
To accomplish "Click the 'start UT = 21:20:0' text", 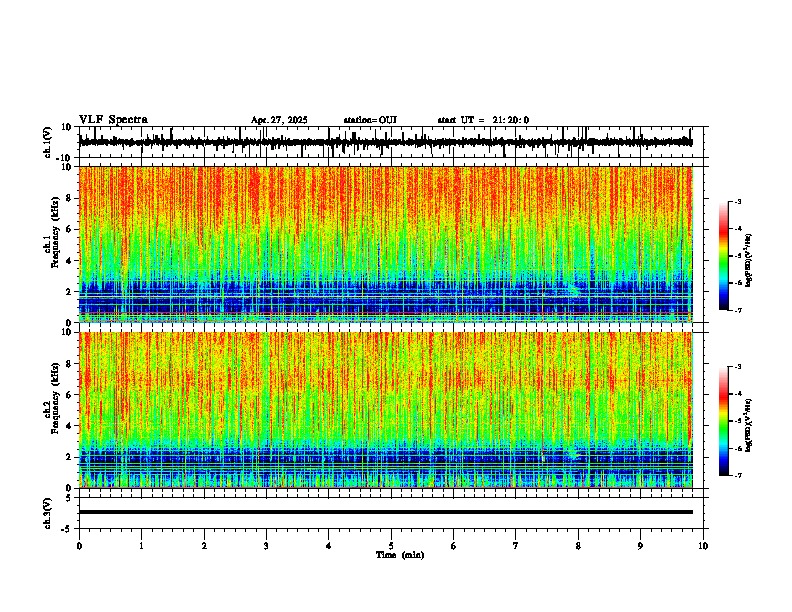I will [x=483, y=120].
